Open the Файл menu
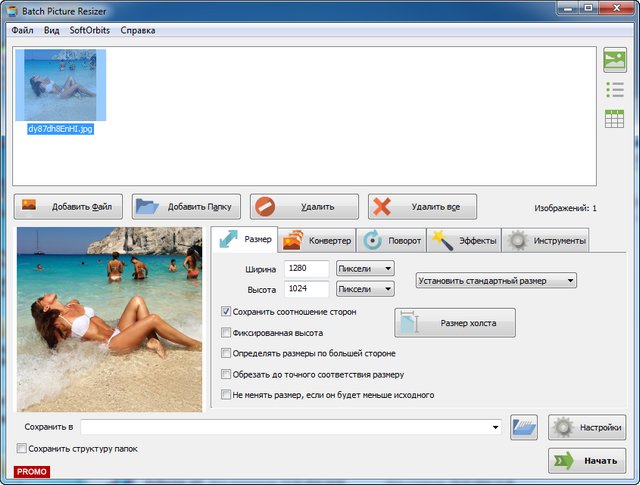Screen dimensions: 640x485 tap(22, 30)
